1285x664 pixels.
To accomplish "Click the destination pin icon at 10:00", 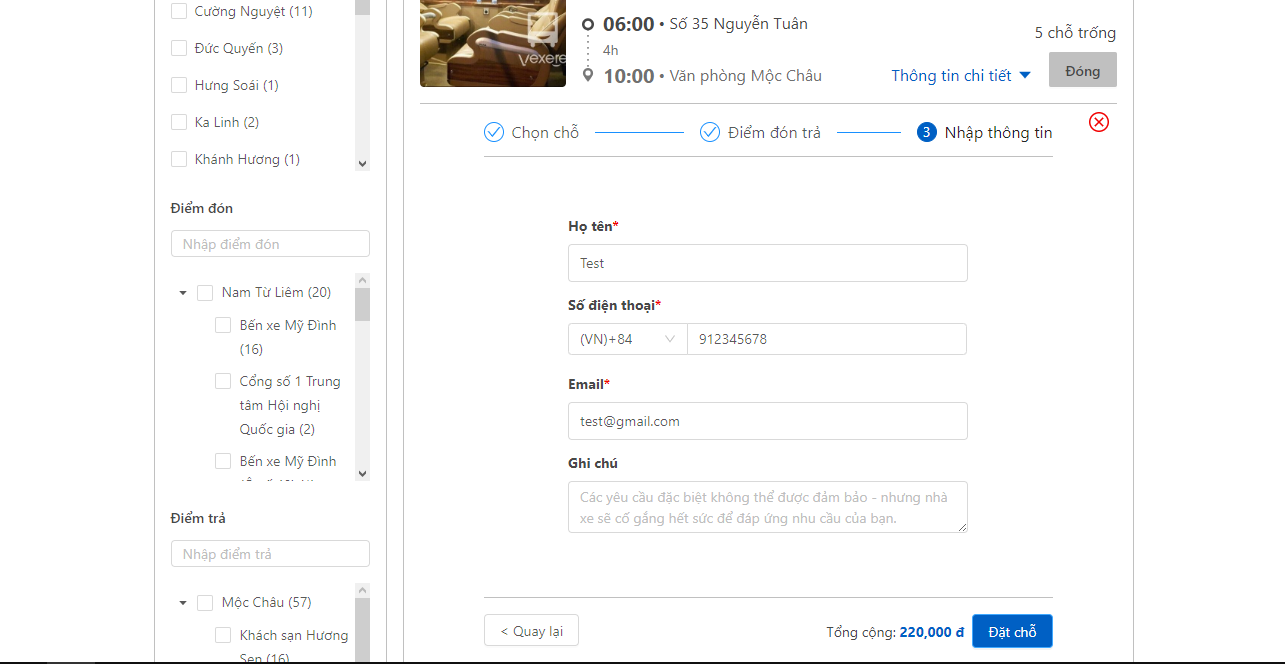I will tap(588, 75).
